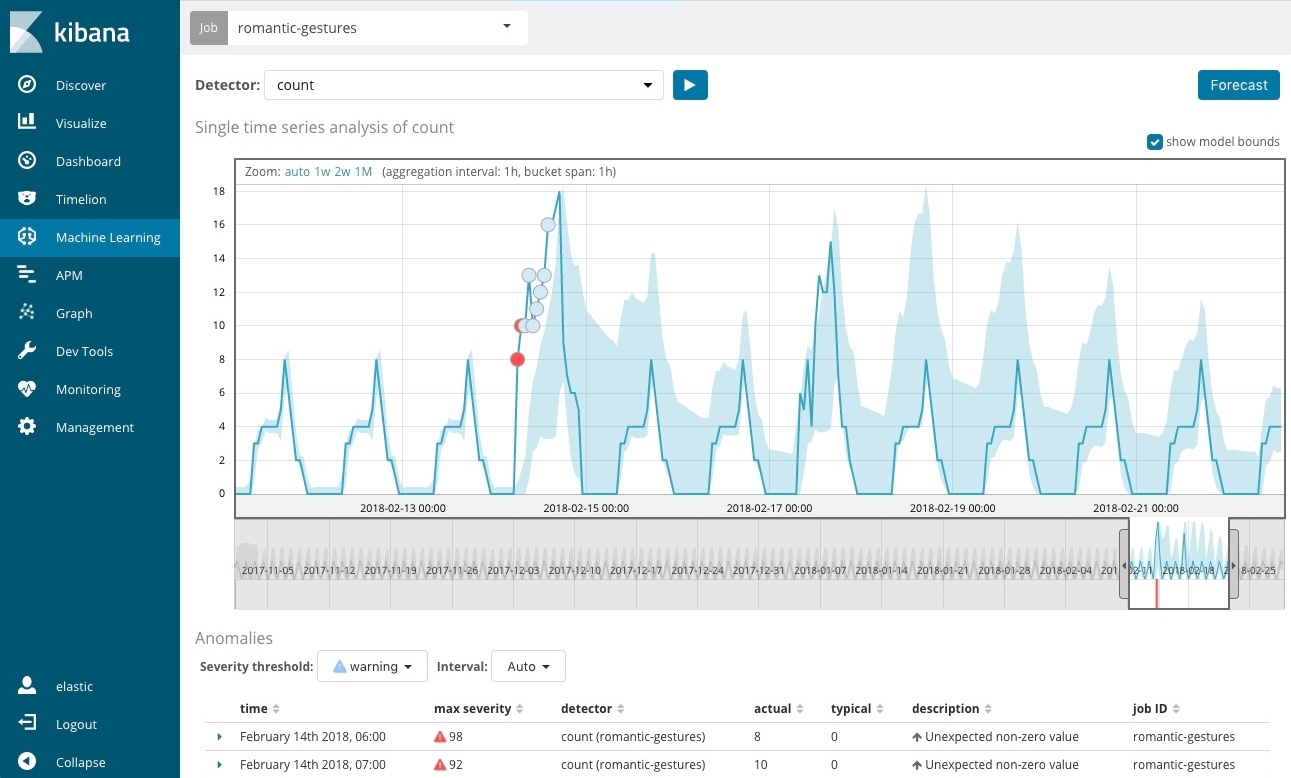The width and height of the screenshot is (1291, 778).
Task: Open Dashboard gauge icon
Action: point(27,161)
